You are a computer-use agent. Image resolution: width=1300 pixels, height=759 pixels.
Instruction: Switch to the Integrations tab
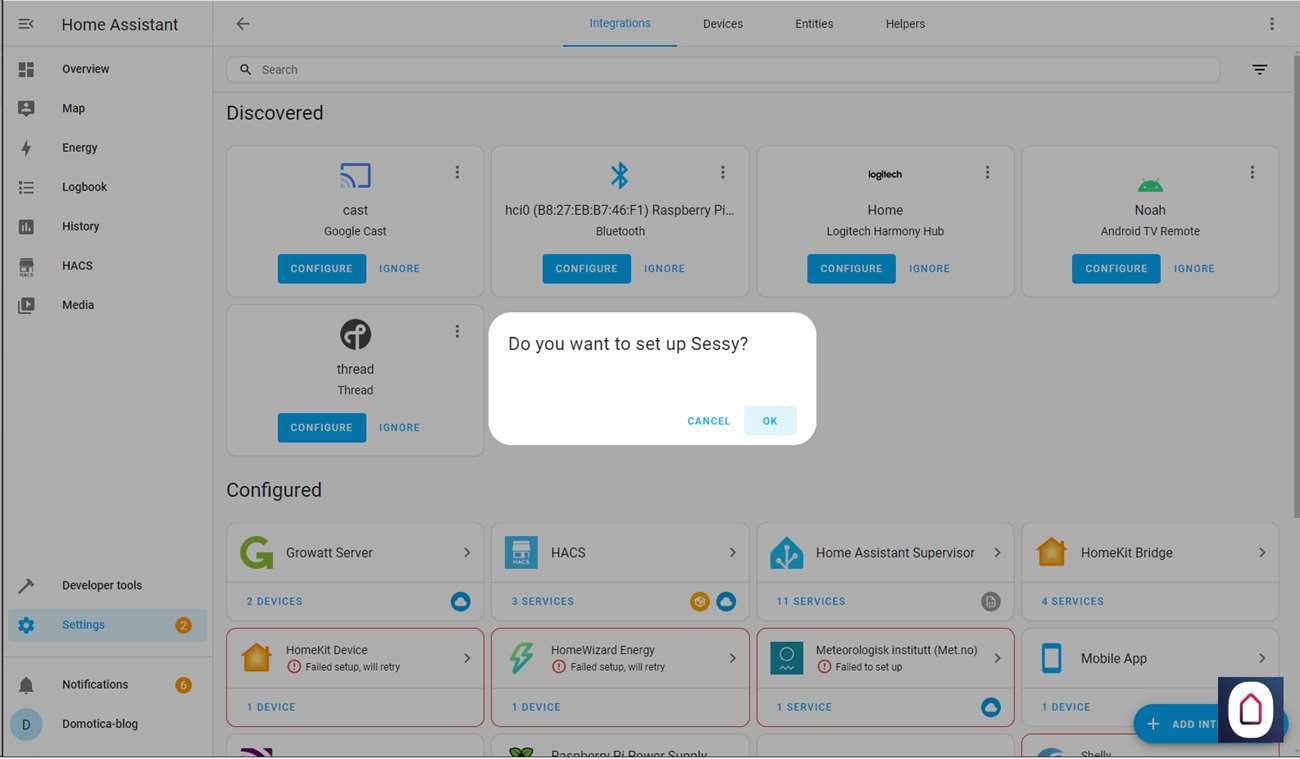click(620, 23)
